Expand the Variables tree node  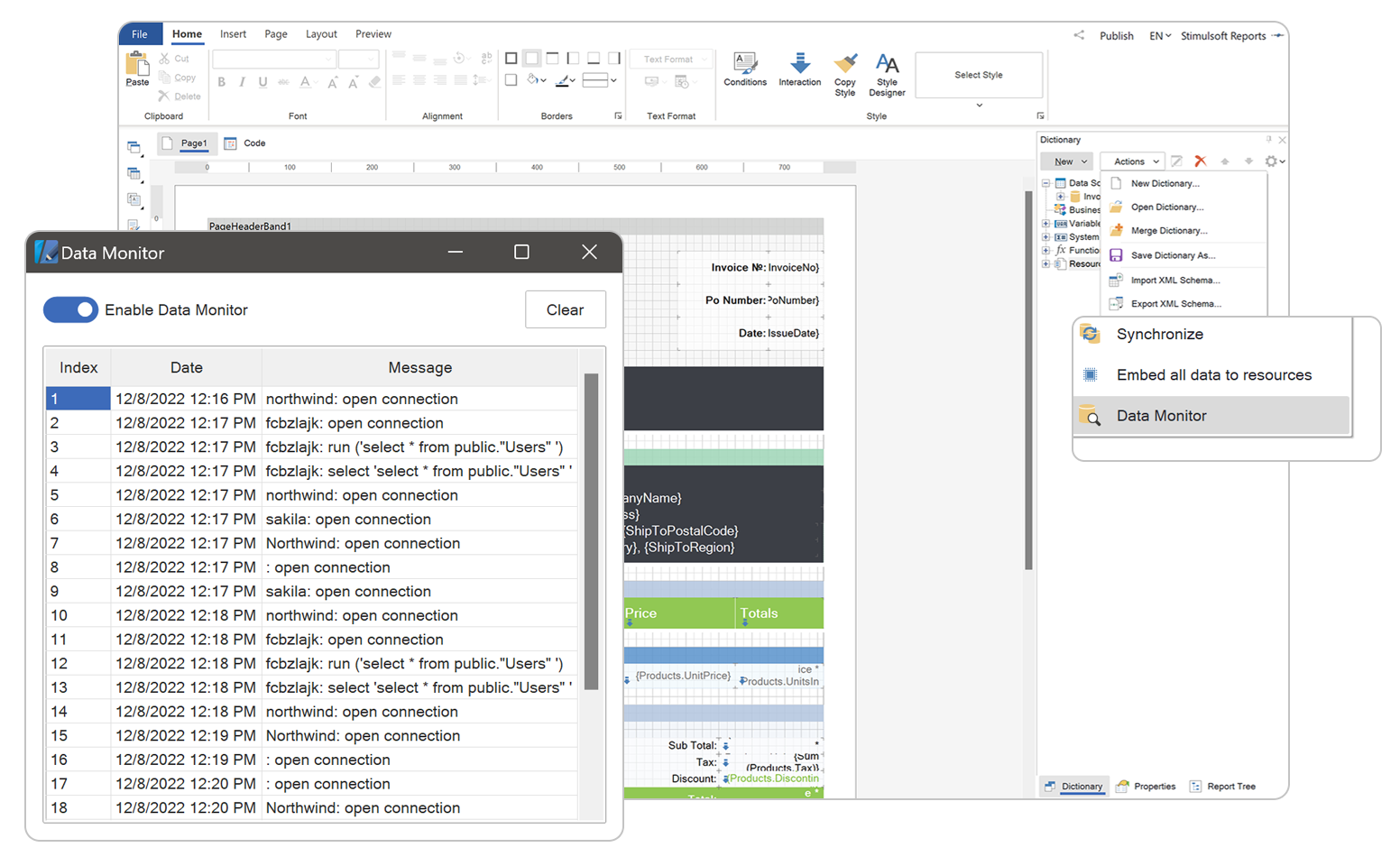(x=1045, y=224)
